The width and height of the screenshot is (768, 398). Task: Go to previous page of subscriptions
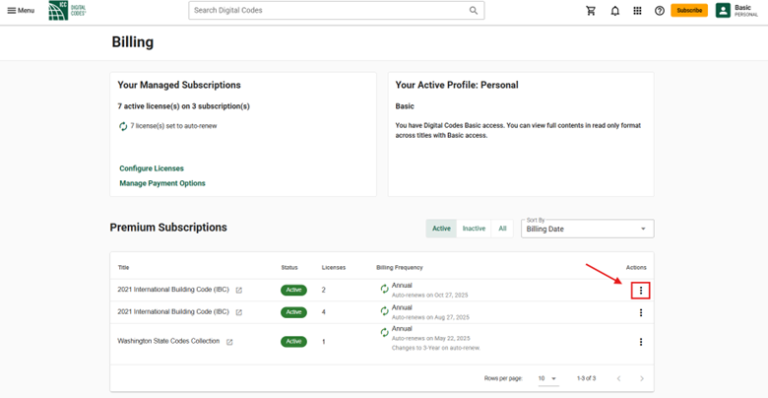point(619,378)
